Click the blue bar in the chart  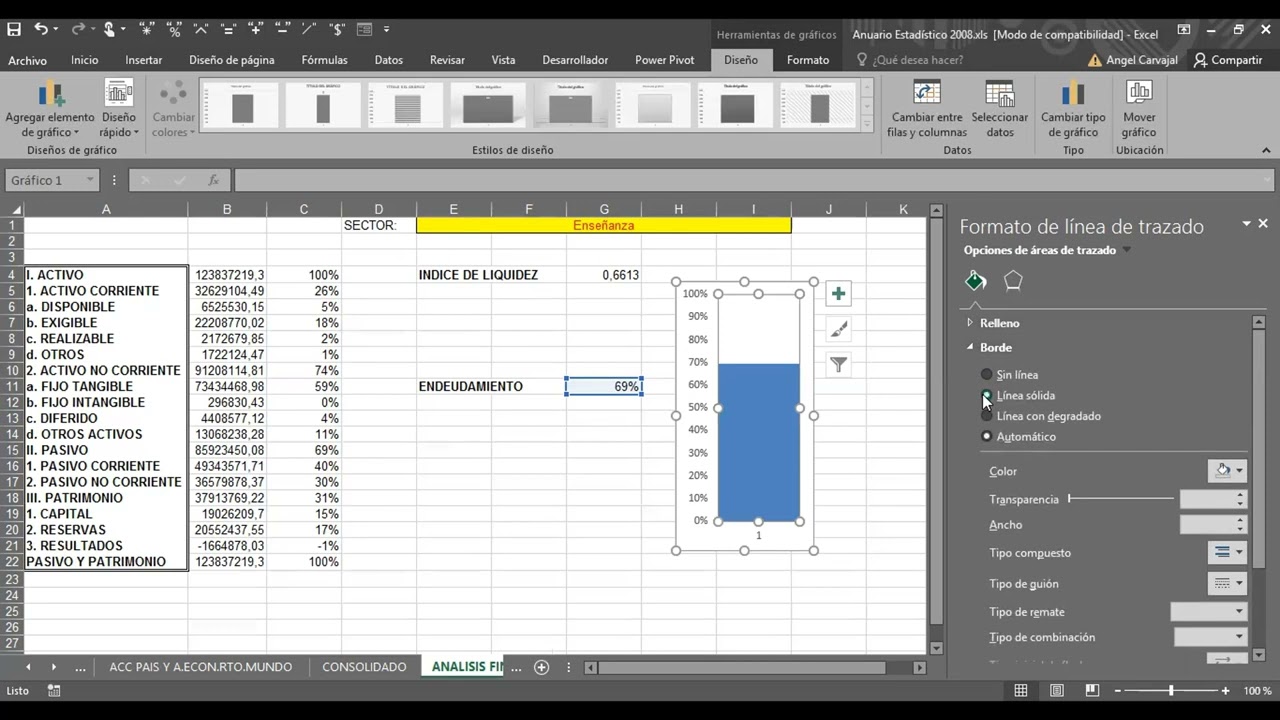[x=759, y=442]
